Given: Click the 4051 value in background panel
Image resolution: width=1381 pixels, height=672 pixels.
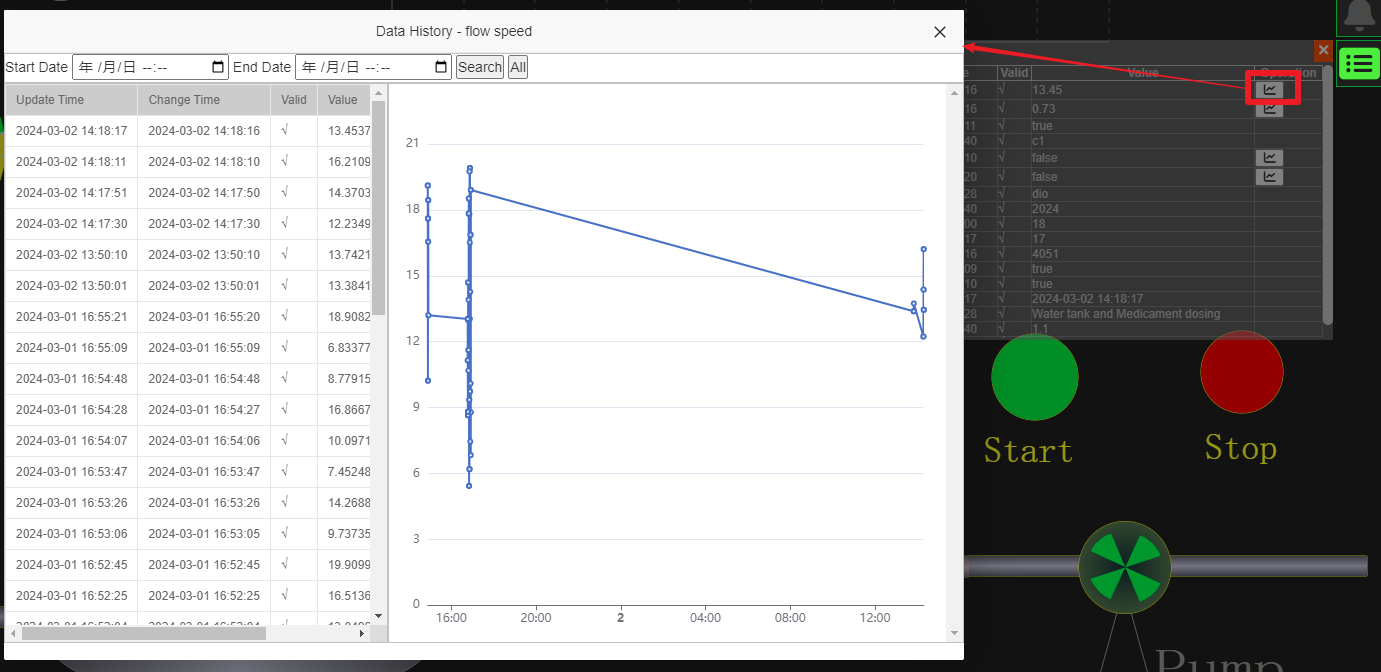Looking at the screenshot, I should pyautogui.click(x=1045, y=254).
